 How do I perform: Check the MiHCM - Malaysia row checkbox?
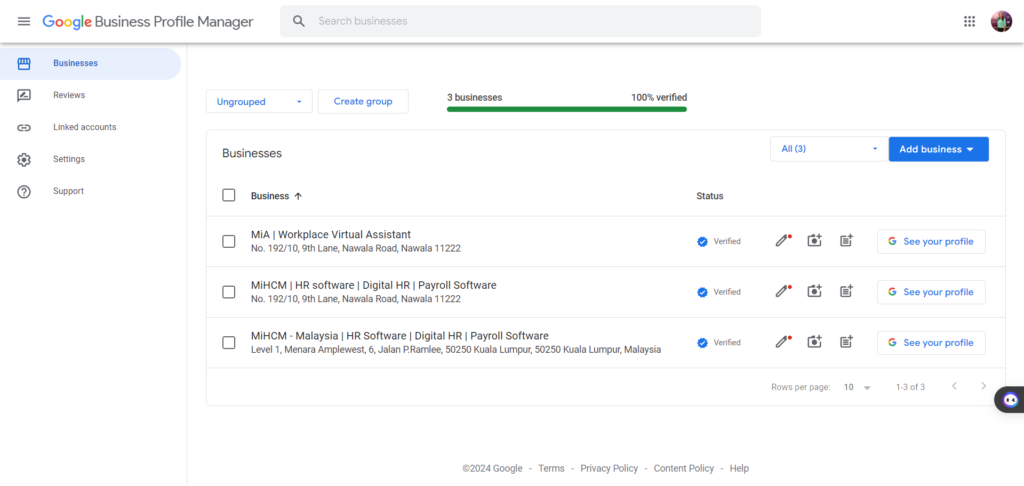point(229,343)
